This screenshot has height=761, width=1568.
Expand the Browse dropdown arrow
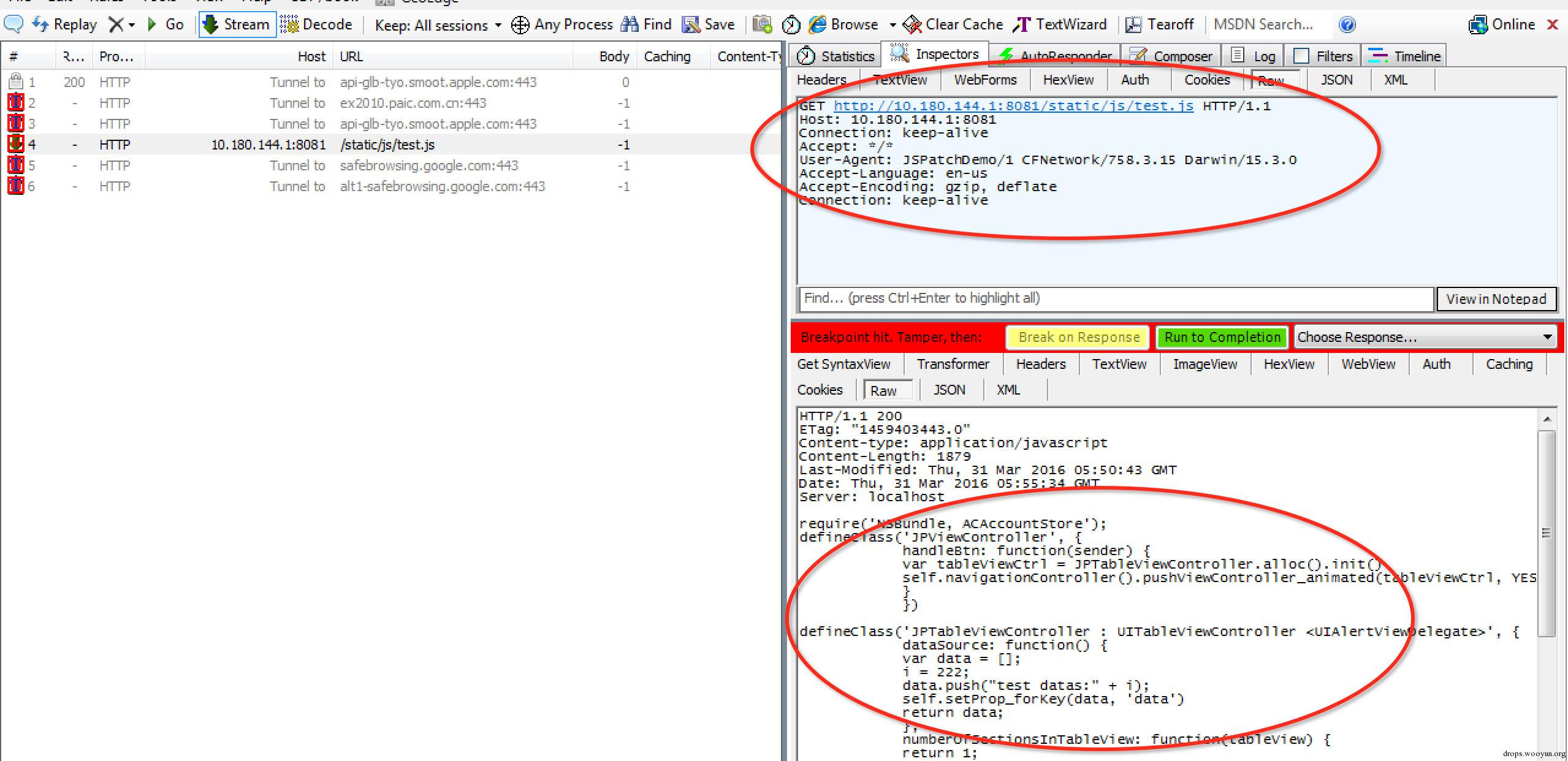(892, 25)
